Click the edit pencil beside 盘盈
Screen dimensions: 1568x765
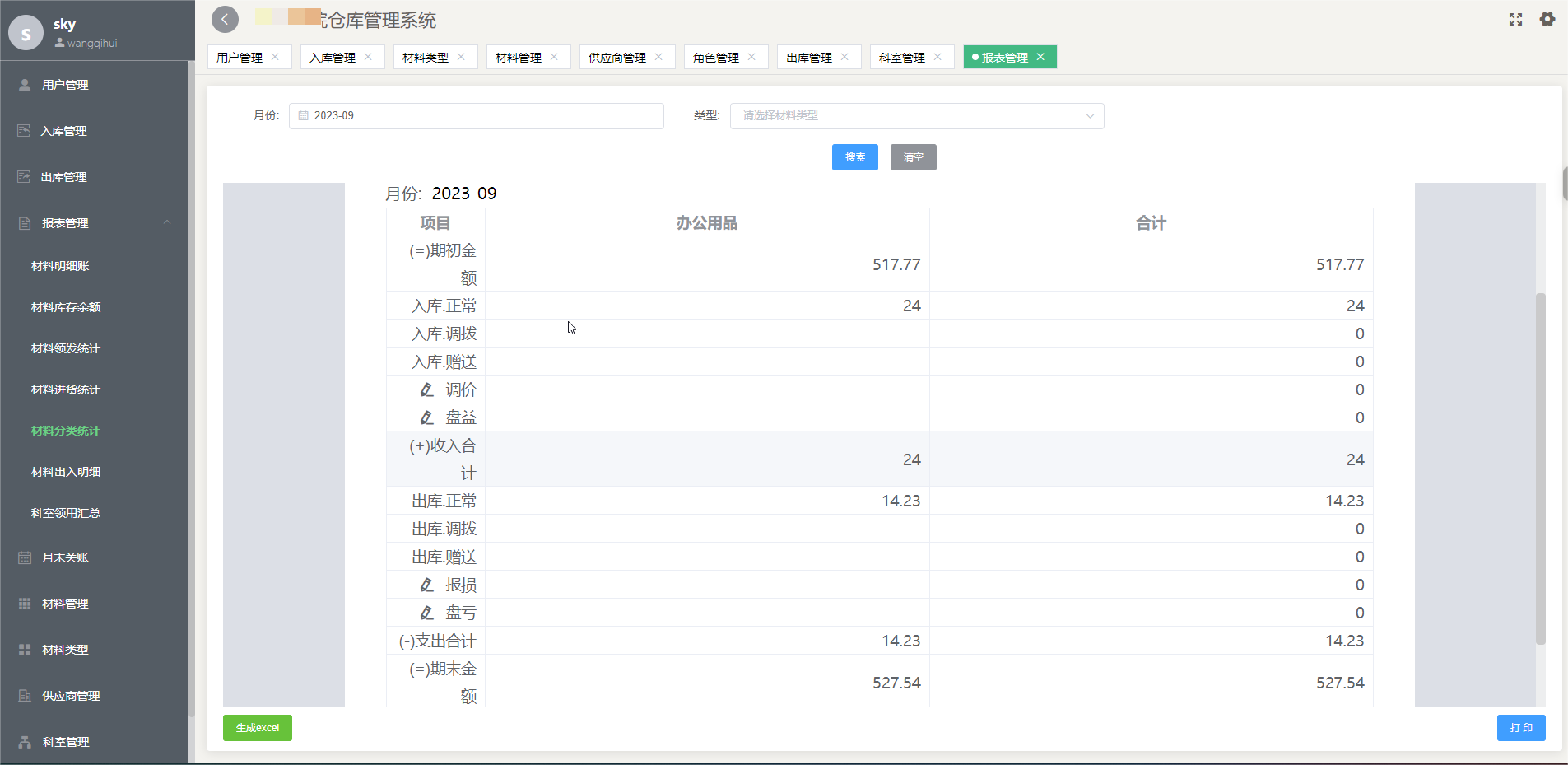[426, 417]
